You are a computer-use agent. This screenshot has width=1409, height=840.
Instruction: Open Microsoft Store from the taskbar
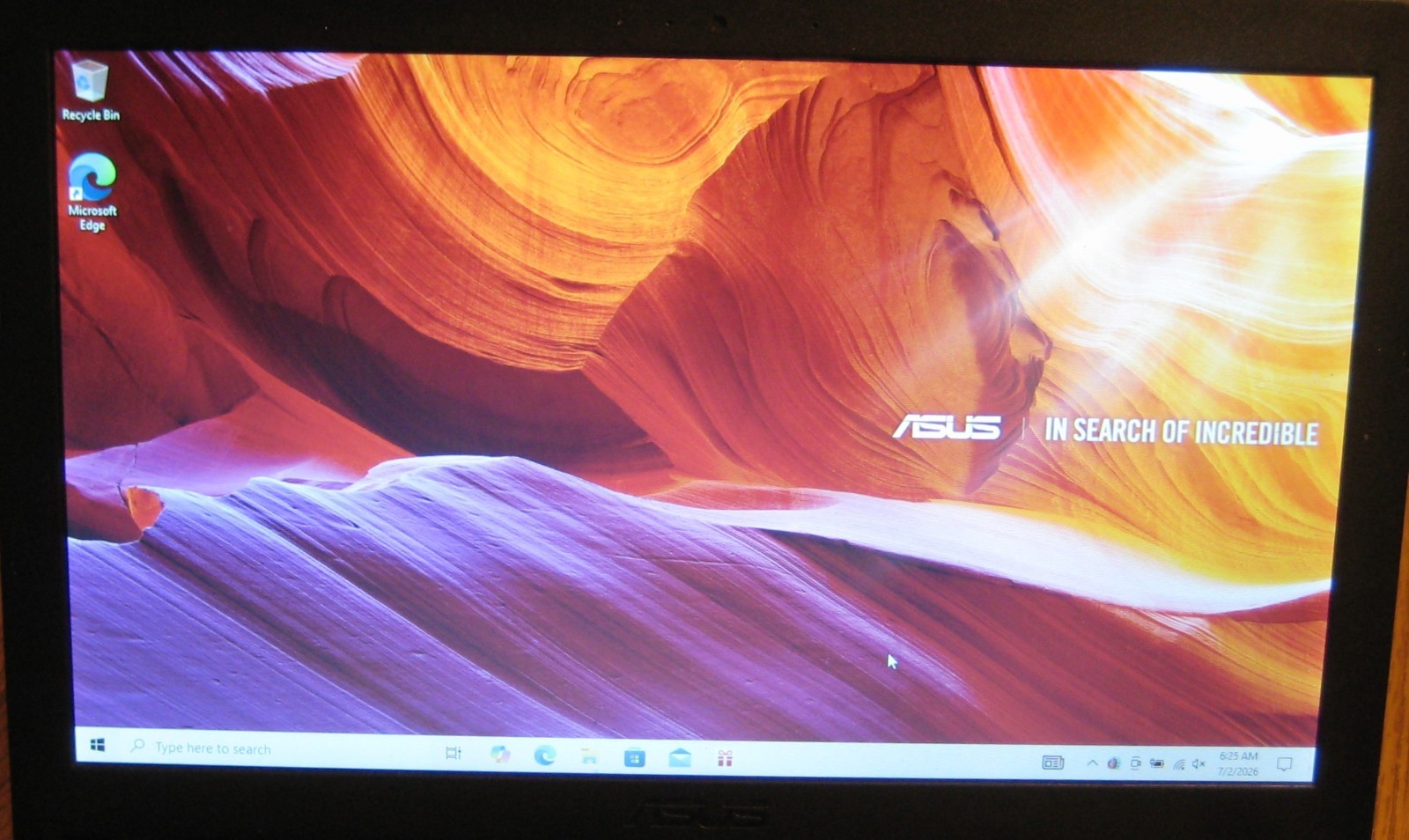click(634, 757)
